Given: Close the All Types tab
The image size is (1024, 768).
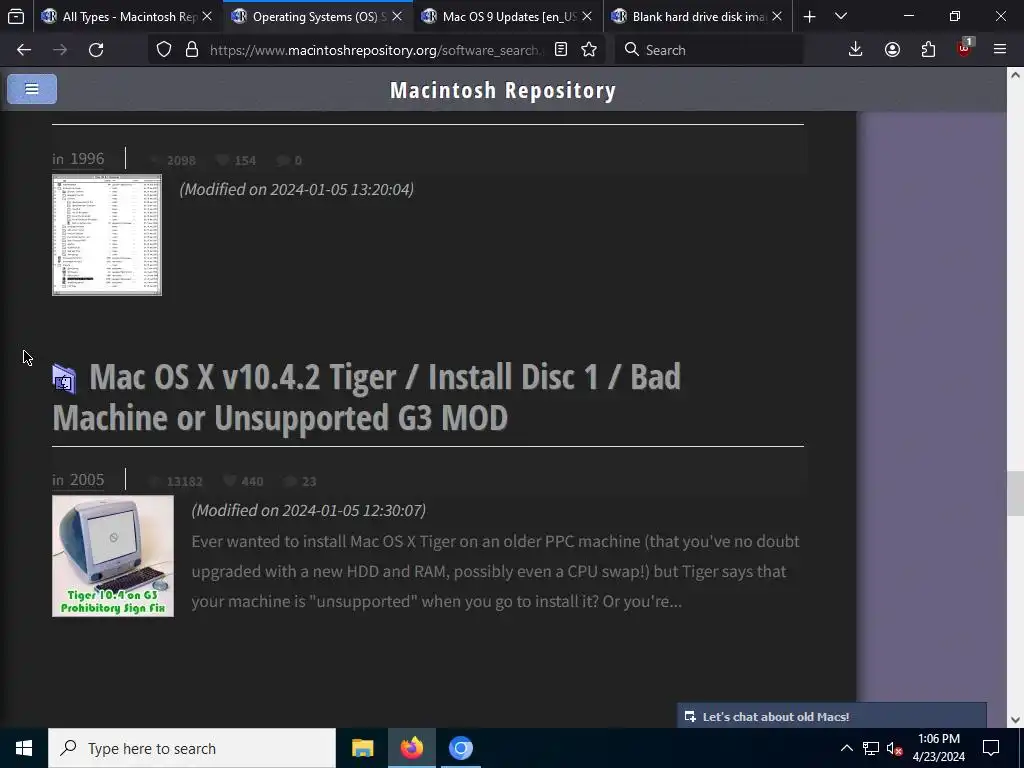Looking at the screenshot, I should click(207, 16).
